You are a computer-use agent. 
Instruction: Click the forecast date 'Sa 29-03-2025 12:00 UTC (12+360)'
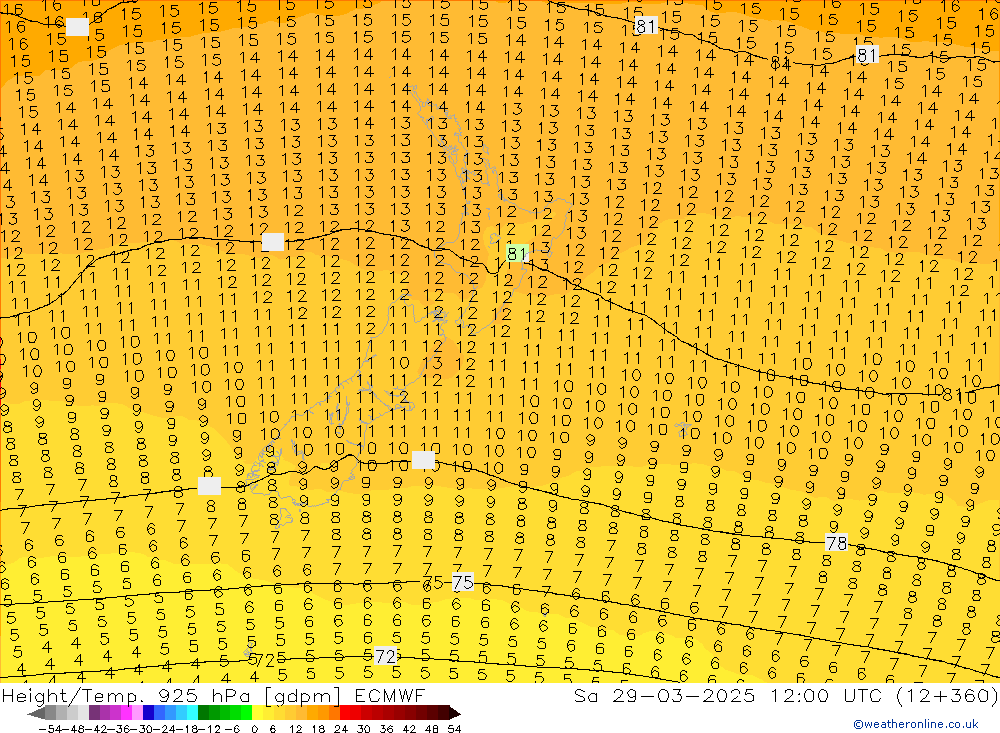point(786,695)
